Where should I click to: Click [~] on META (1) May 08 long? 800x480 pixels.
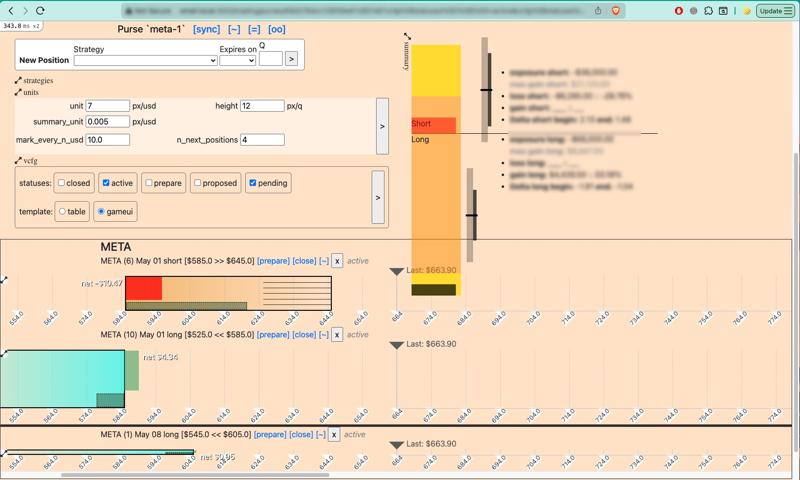pyautogui.click(x=321, y=435)
